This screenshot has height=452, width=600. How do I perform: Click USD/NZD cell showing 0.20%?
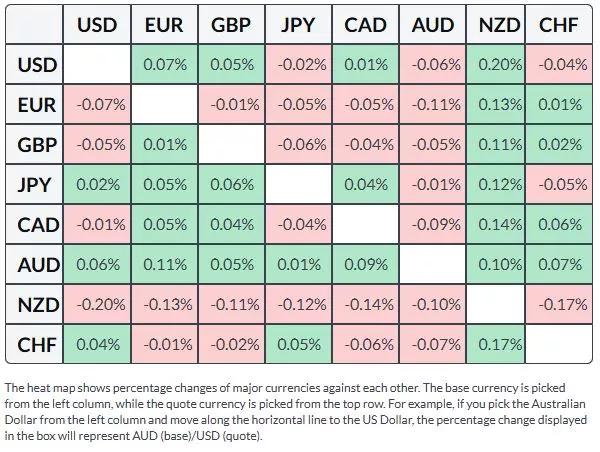493,66
